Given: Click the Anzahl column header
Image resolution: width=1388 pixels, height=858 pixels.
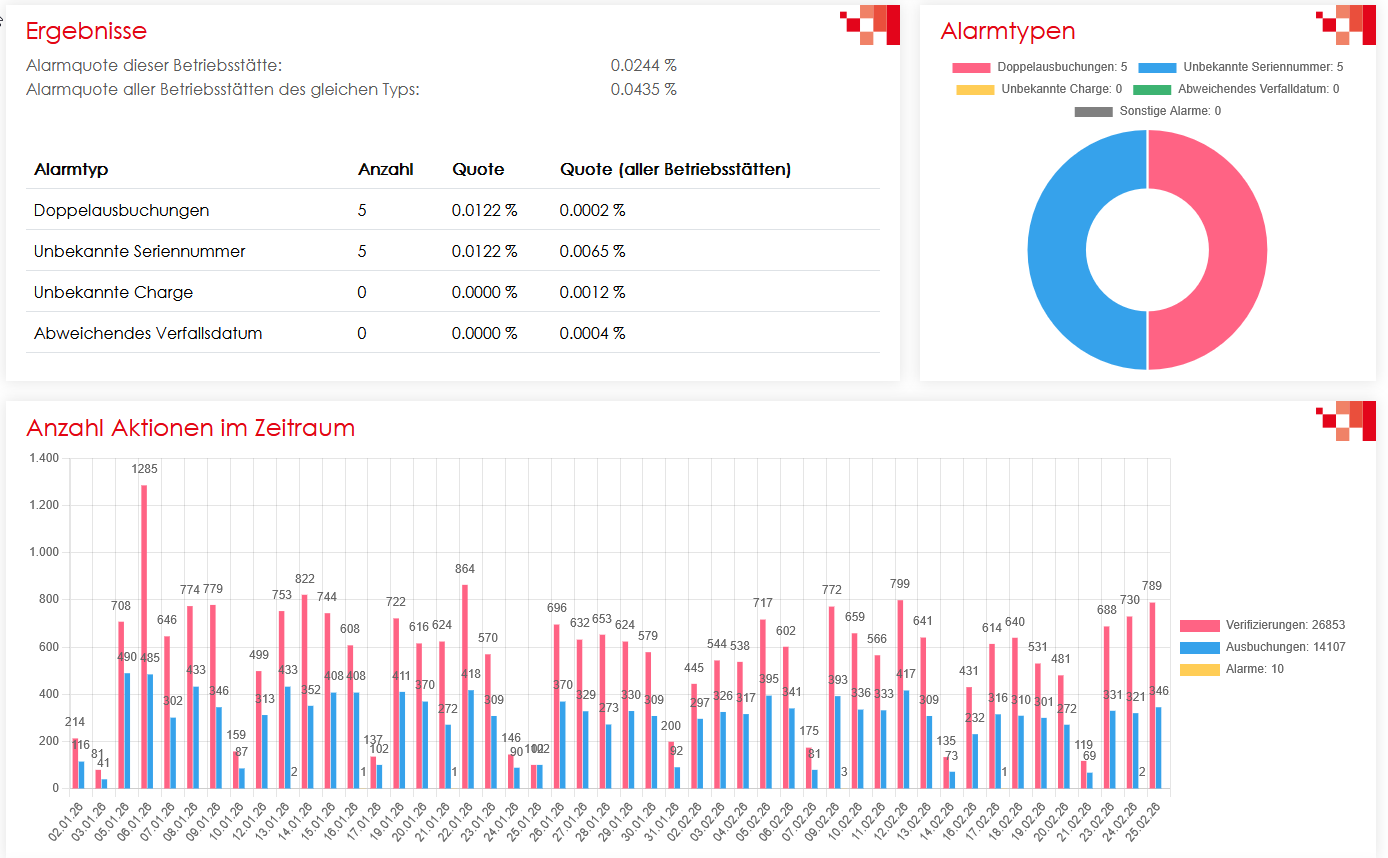Looking at the screenshot, I should (x=385, y=170).
